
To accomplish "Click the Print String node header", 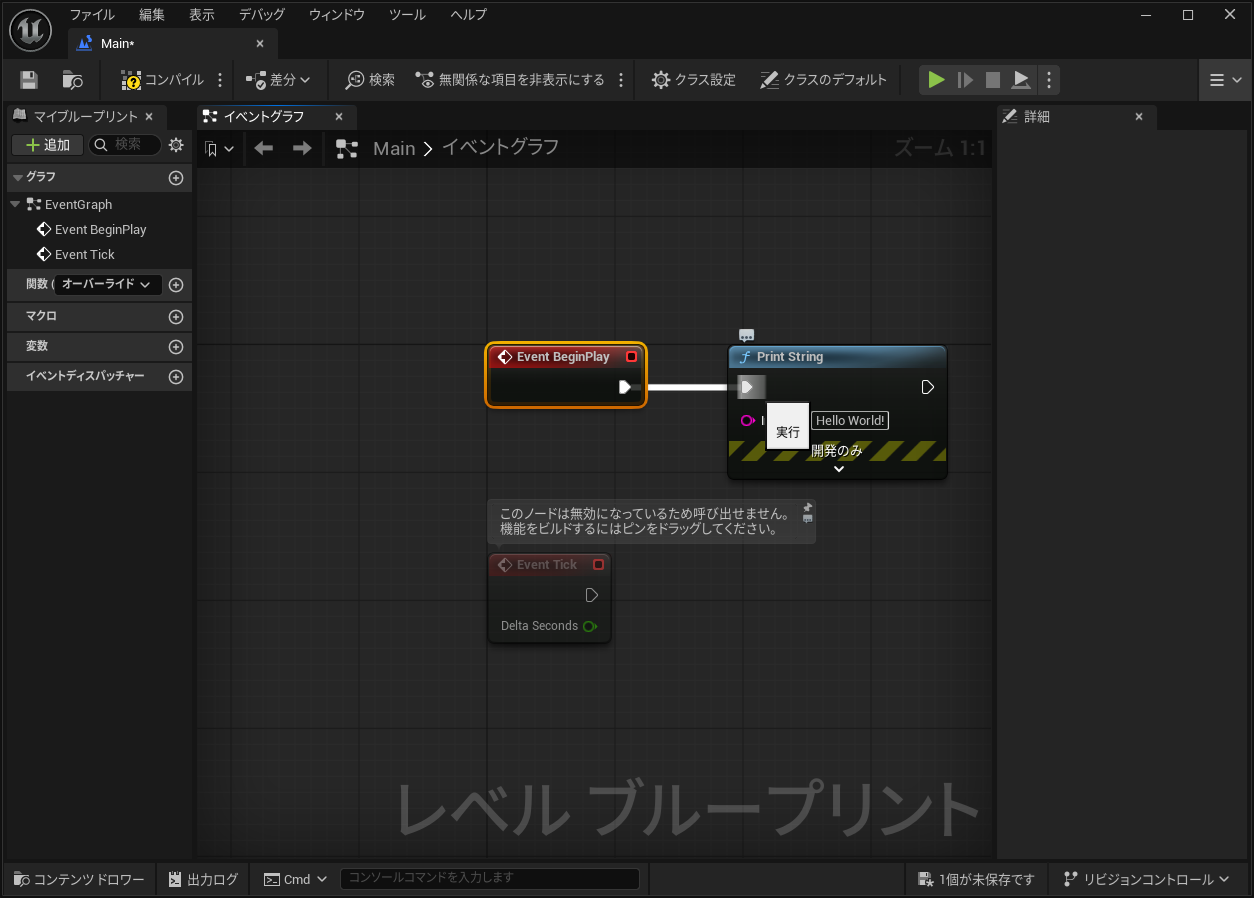I will click(837, 357).
